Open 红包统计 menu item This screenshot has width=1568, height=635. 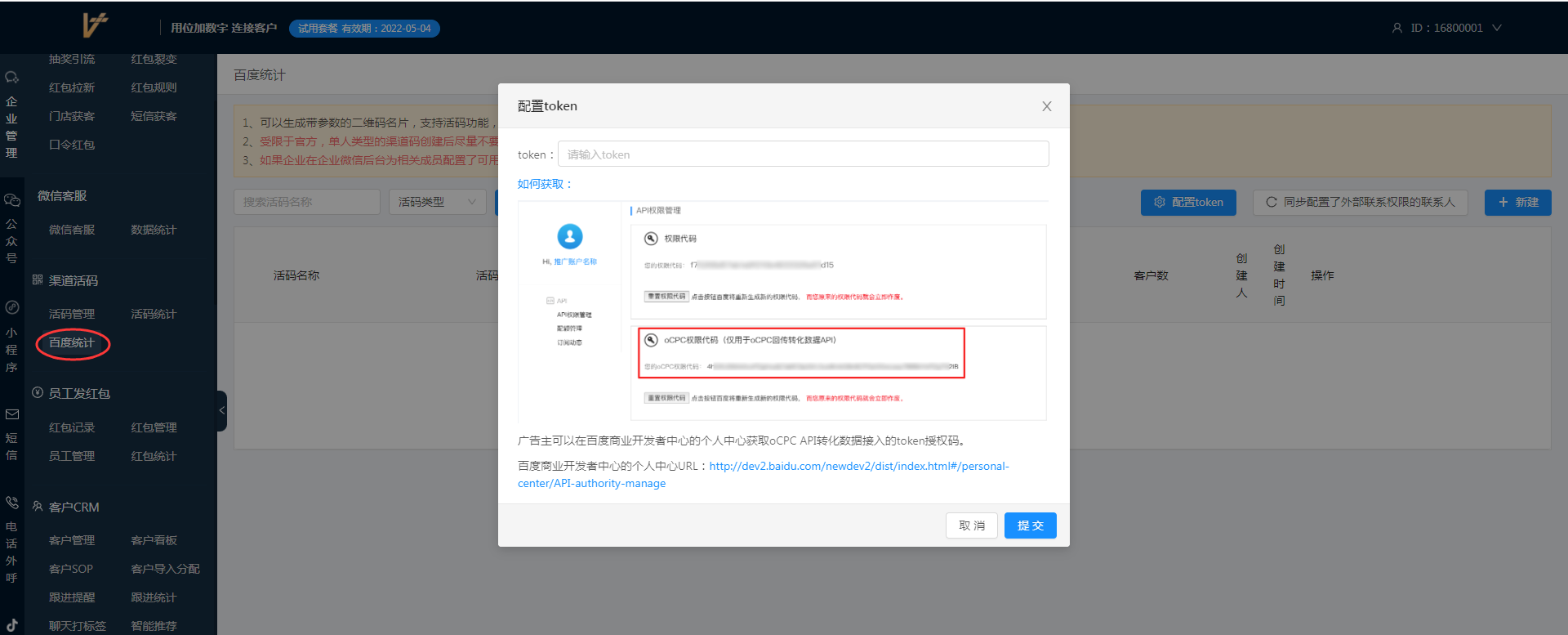pos(154,456)
